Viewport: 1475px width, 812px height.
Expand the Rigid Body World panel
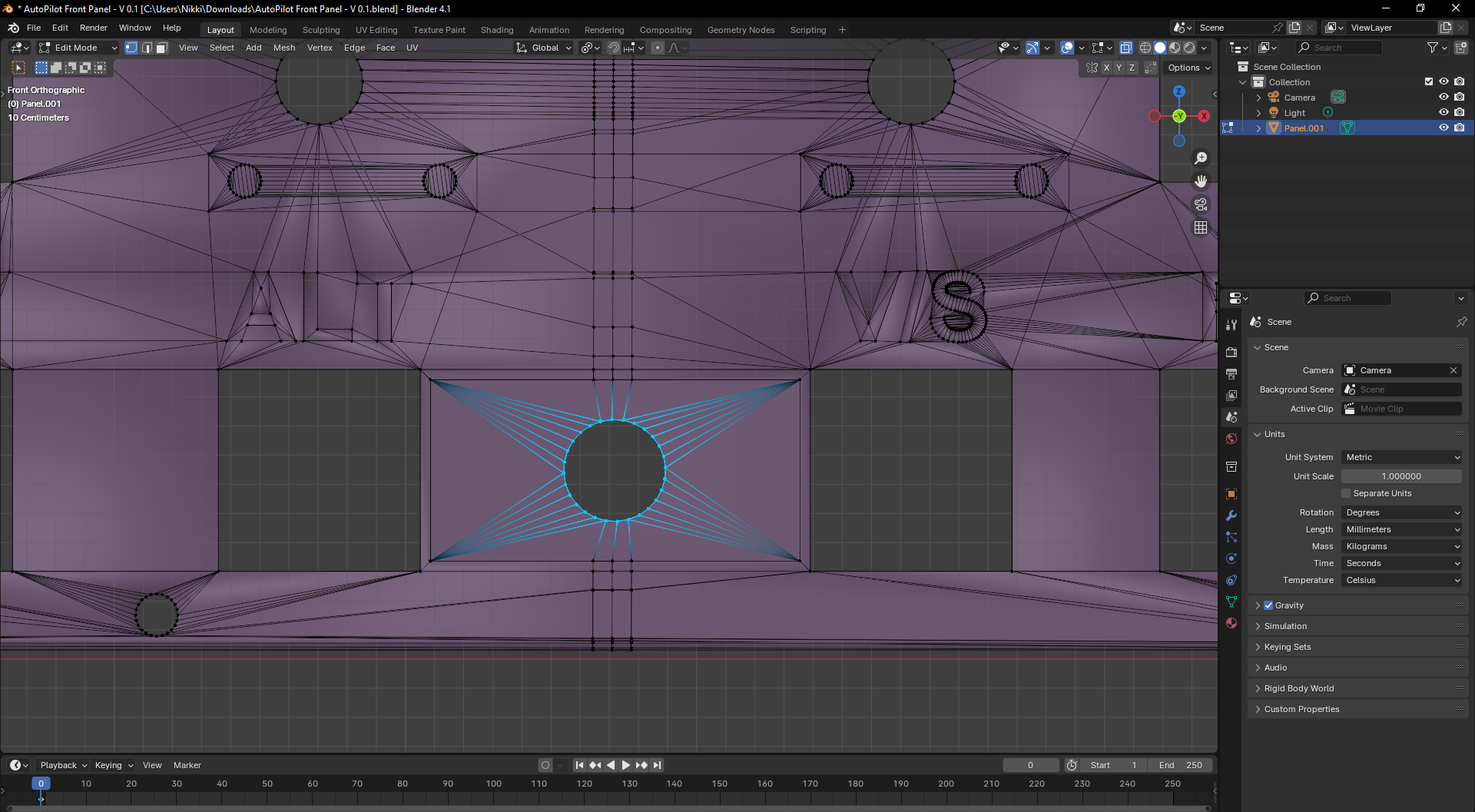1358,688
